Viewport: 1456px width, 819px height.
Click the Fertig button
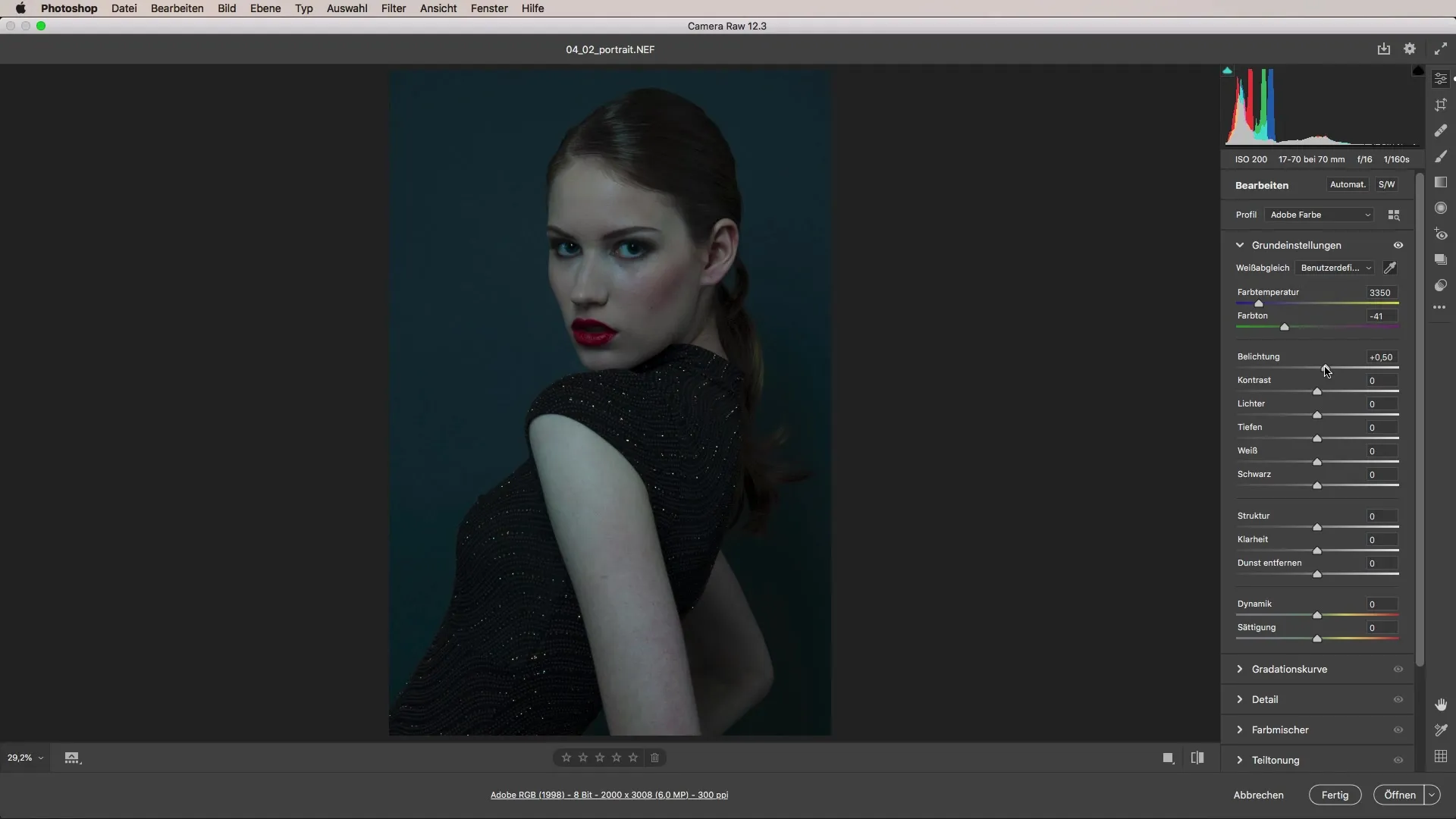click(1335, 795)
